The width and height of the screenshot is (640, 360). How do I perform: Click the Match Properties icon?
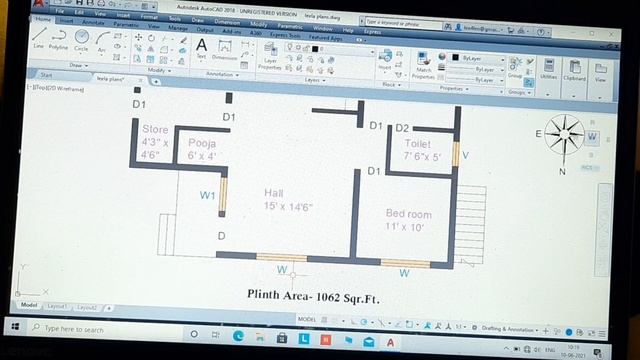(x=424, y=65)
